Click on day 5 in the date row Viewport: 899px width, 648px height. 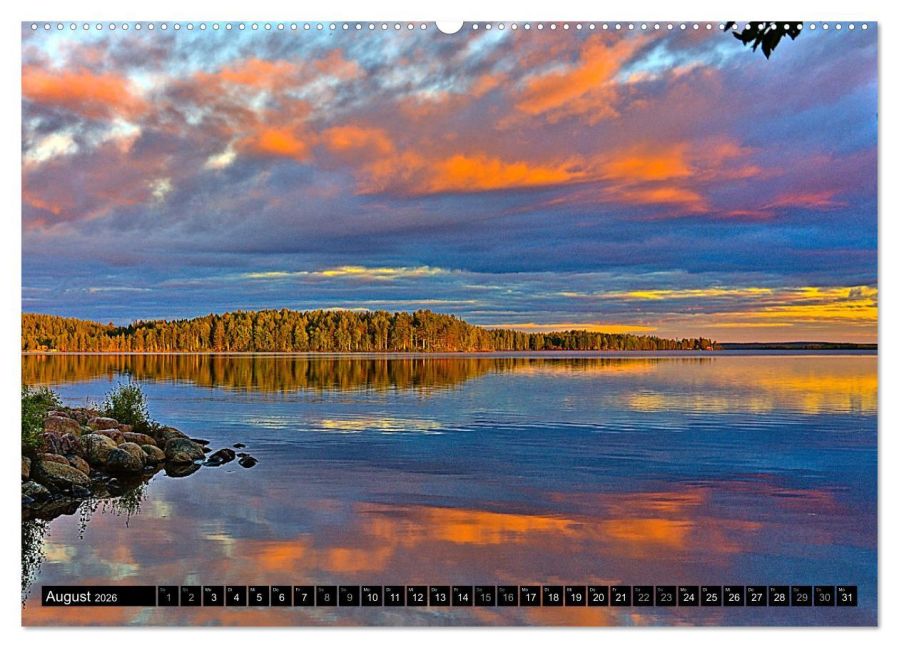coord(258,597)
